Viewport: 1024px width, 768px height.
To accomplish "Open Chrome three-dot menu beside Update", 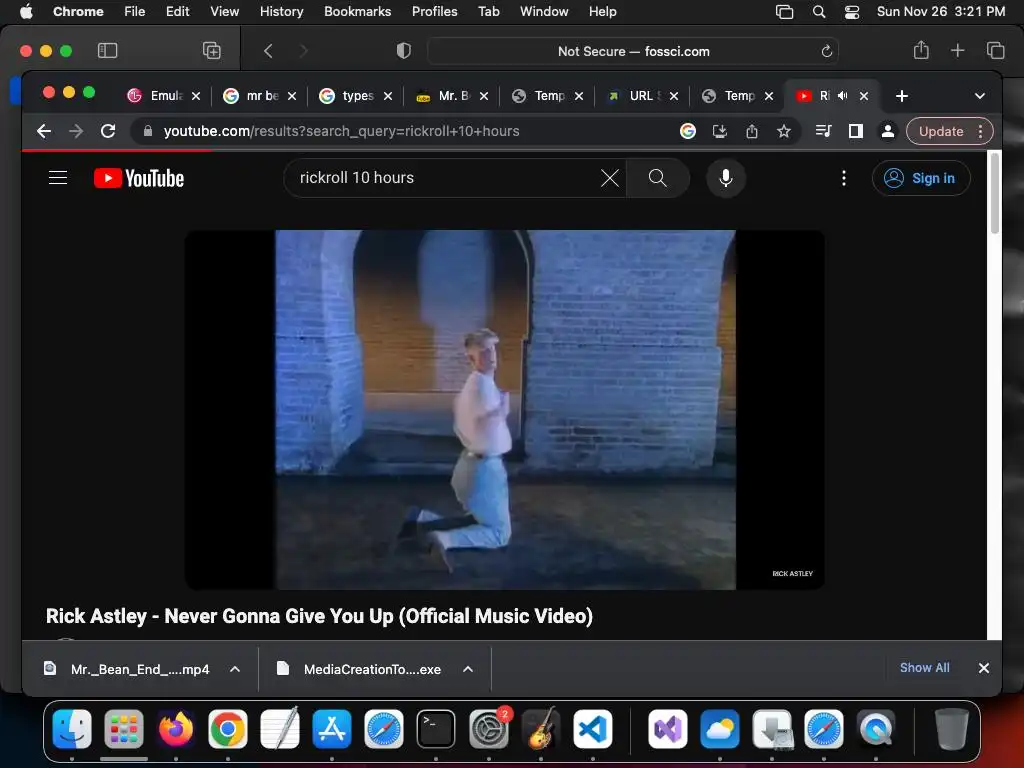I will coord(980,131).
